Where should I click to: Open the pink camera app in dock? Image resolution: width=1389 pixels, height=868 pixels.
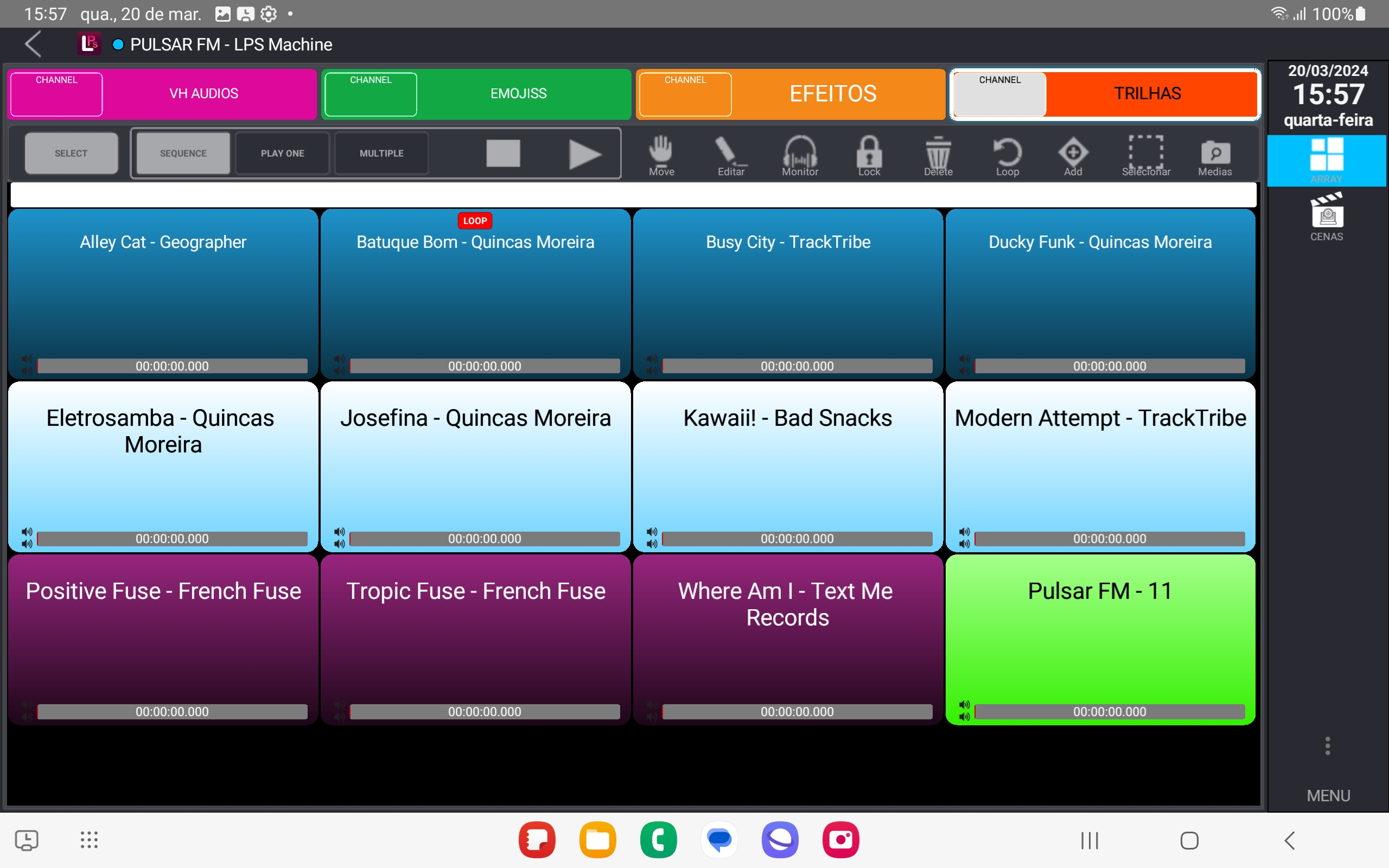841,840
